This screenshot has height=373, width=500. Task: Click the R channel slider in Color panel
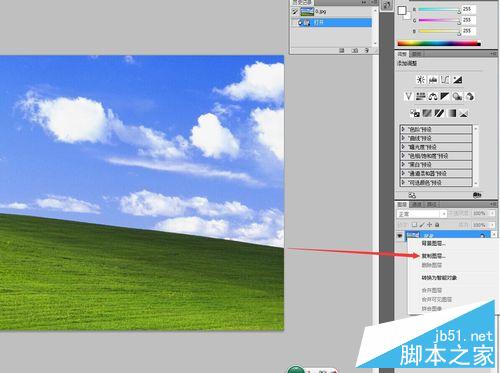(x=439, y=10)
